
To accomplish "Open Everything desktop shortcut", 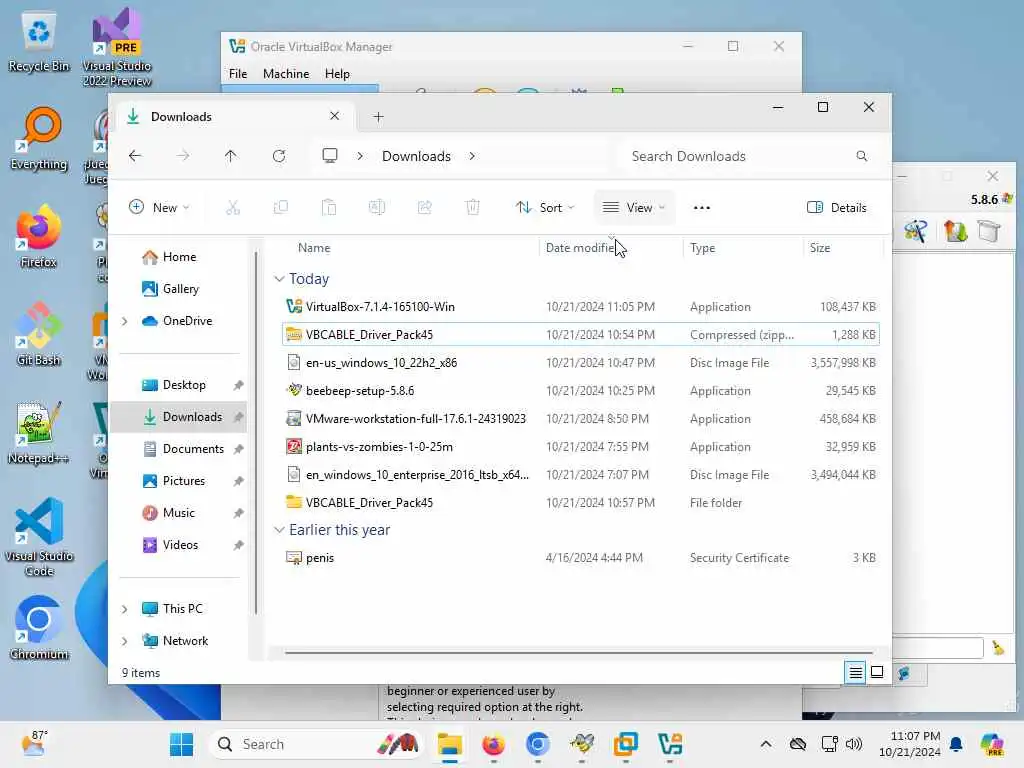I will (x=39, y=139).
